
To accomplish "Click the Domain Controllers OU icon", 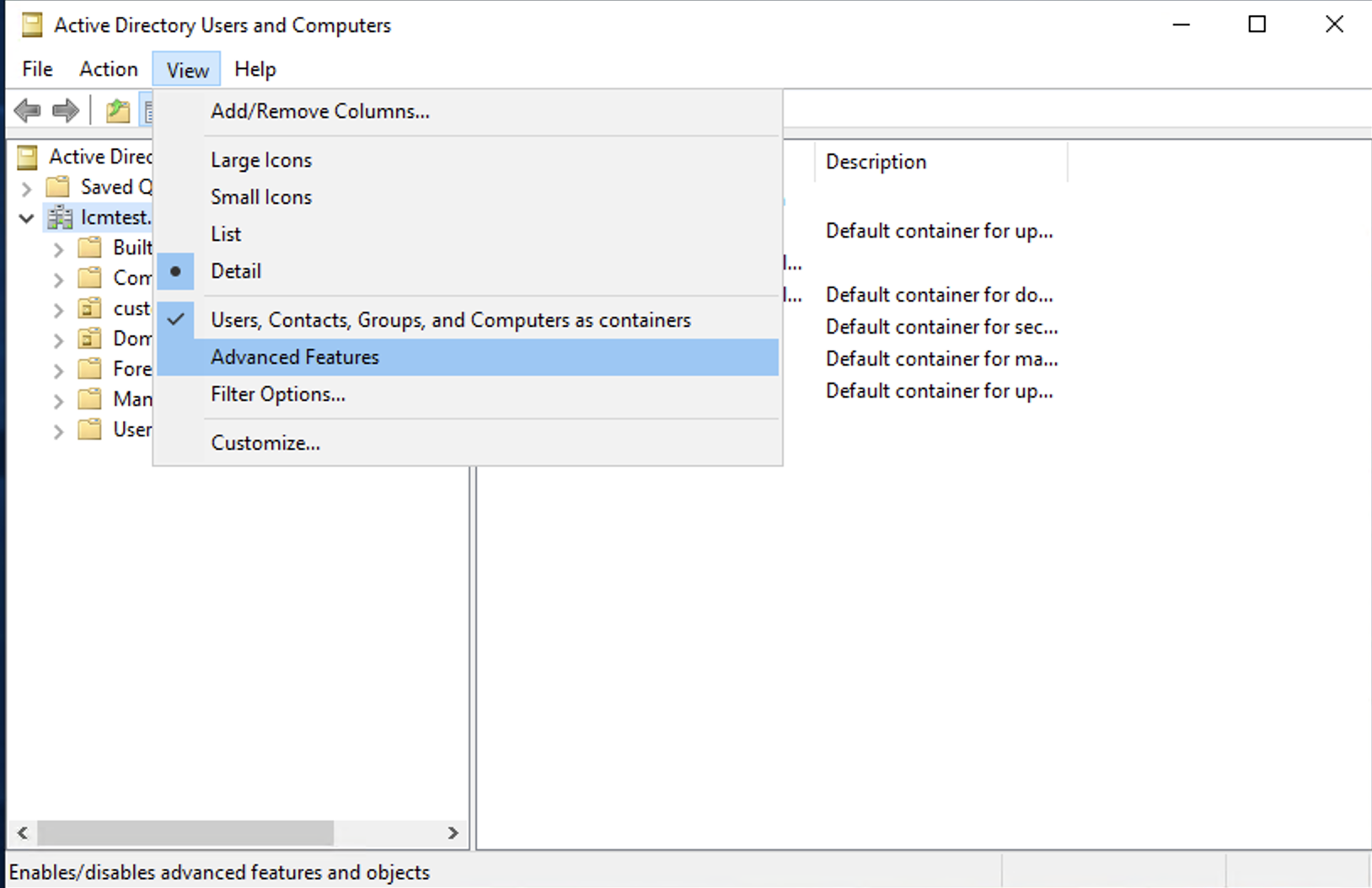I will (90, 339).
